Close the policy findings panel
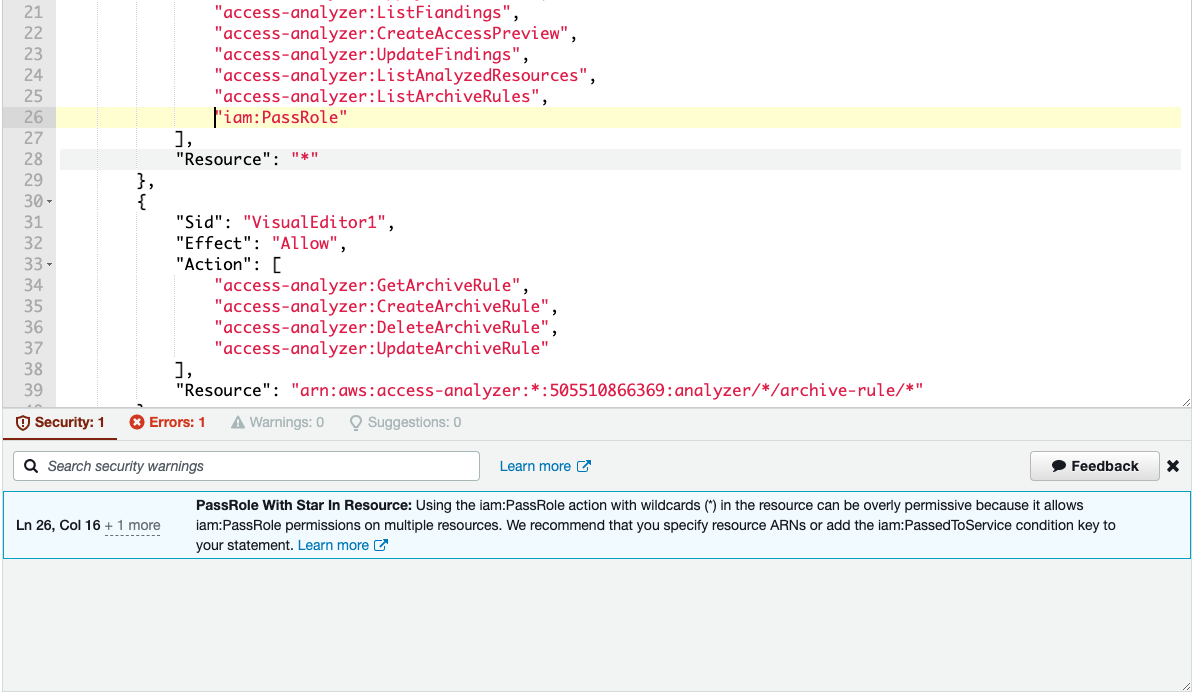 (x=1173, y=466)
